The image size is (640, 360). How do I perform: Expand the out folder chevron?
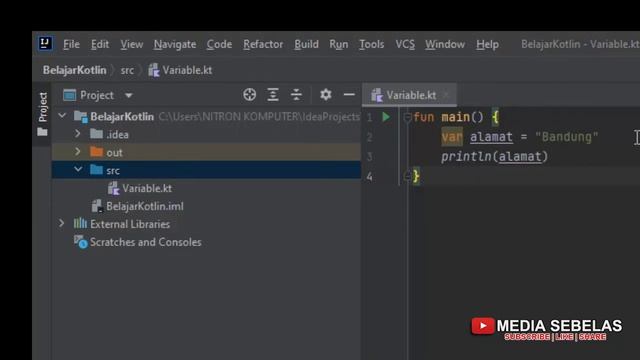coord(78,151)
